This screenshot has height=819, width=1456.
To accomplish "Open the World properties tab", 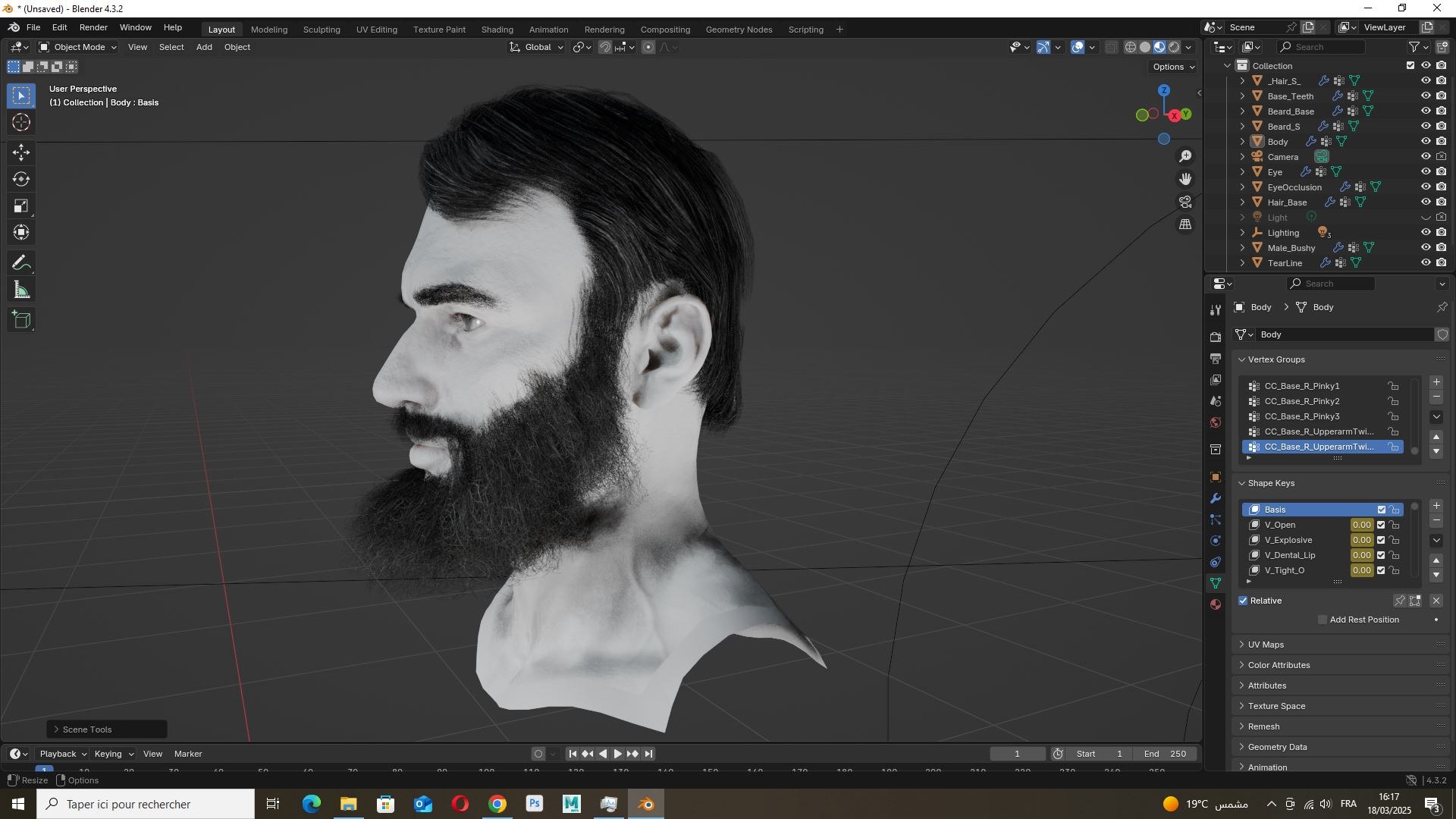I will [x=1216, y=422].
